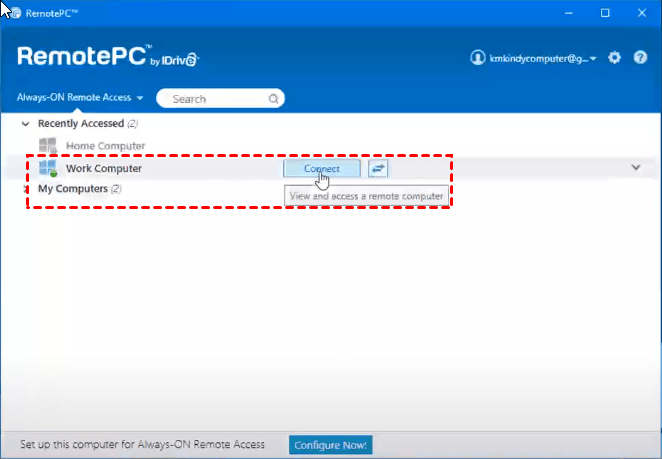
Task: Click the Recently Accessed heading text
Action: (81, 123)
